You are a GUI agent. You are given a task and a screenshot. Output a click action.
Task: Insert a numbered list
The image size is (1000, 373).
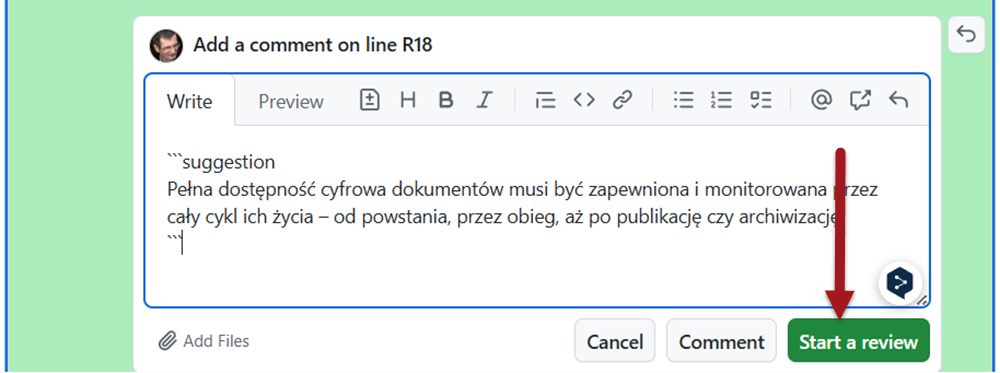tap(721, 100)
